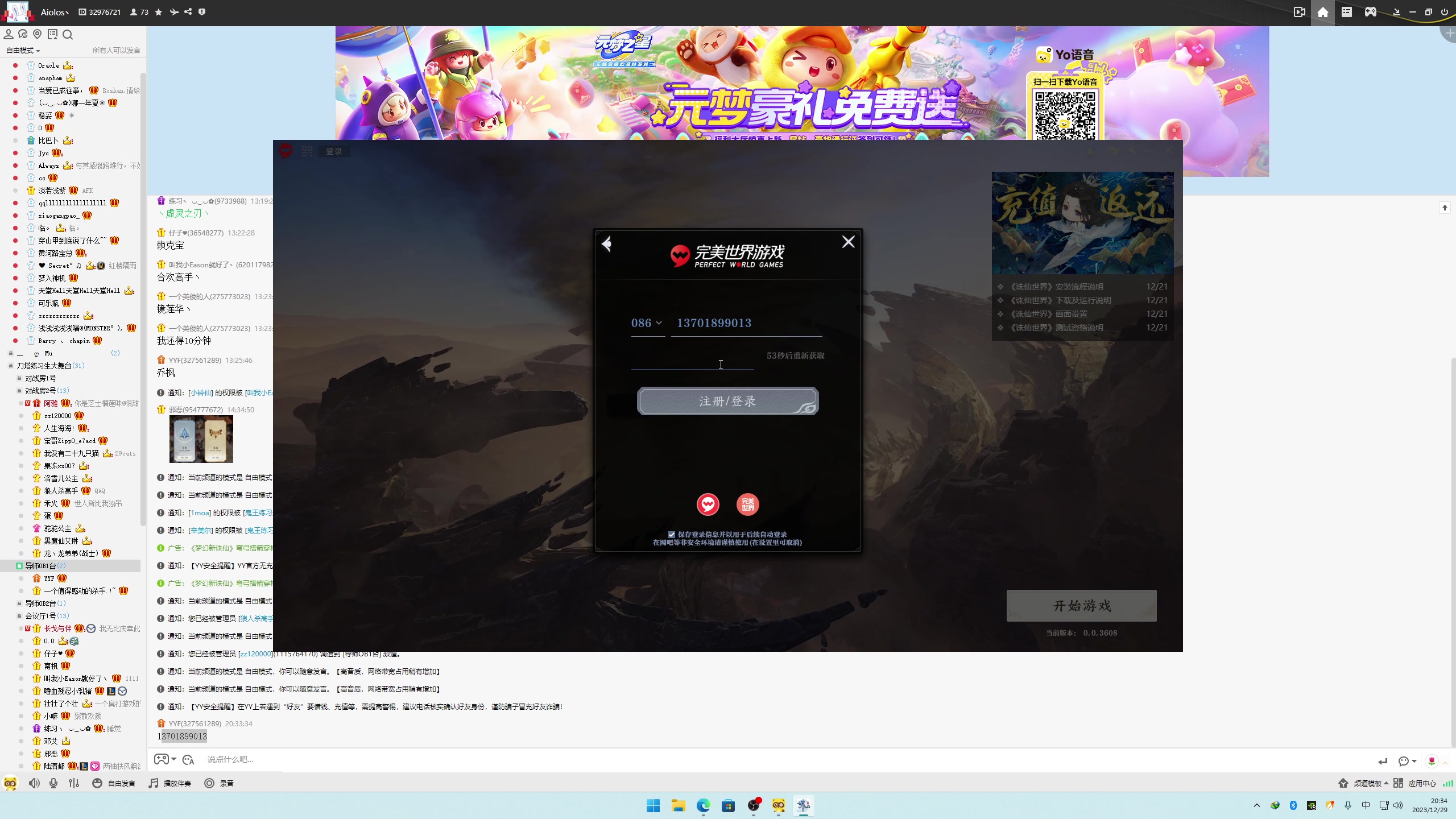
Task: Select the 导师OB2台 channel
Action: (40, 603)
